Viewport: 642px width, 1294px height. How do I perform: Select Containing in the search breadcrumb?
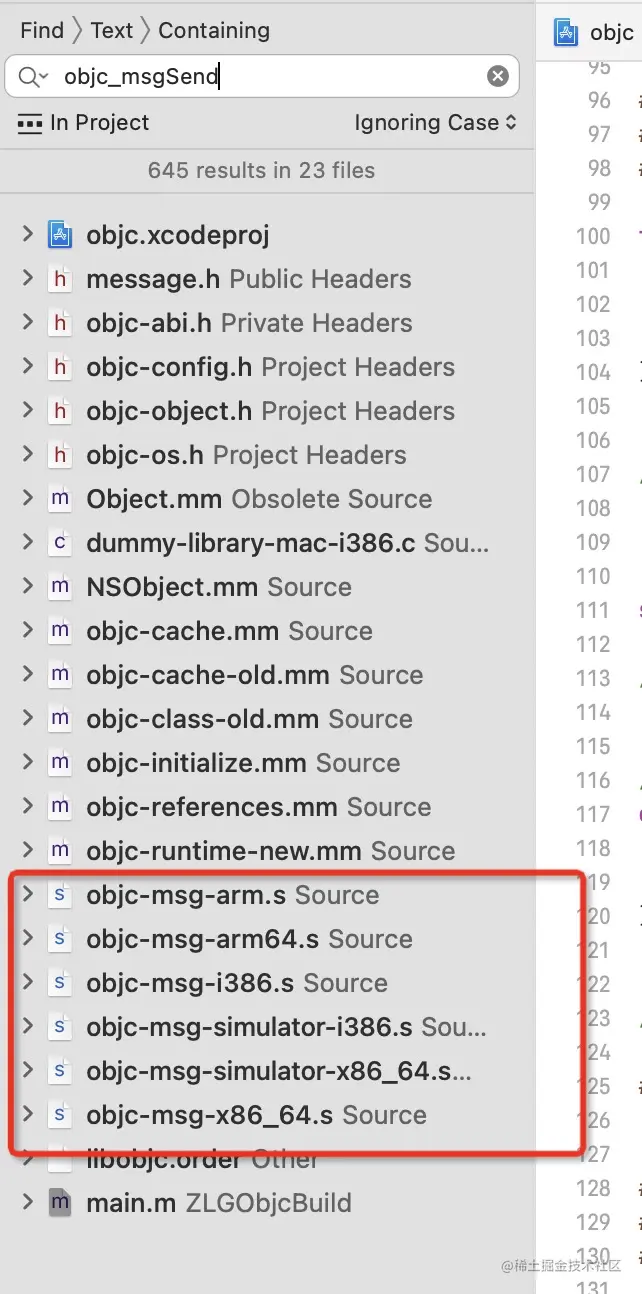click(x=214, y=31)
